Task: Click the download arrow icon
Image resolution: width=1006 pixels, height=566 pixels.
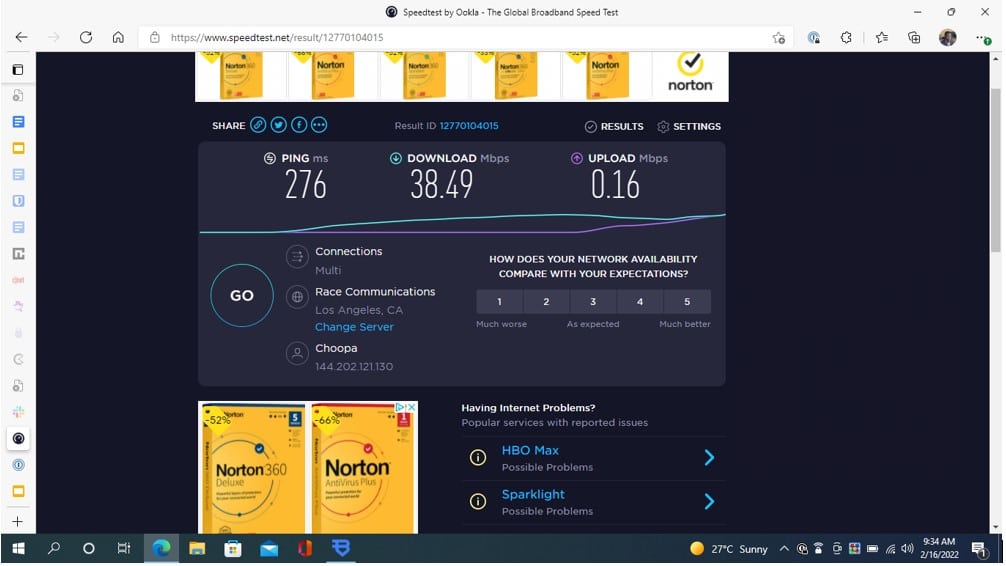Action: (x=396, y=159)
